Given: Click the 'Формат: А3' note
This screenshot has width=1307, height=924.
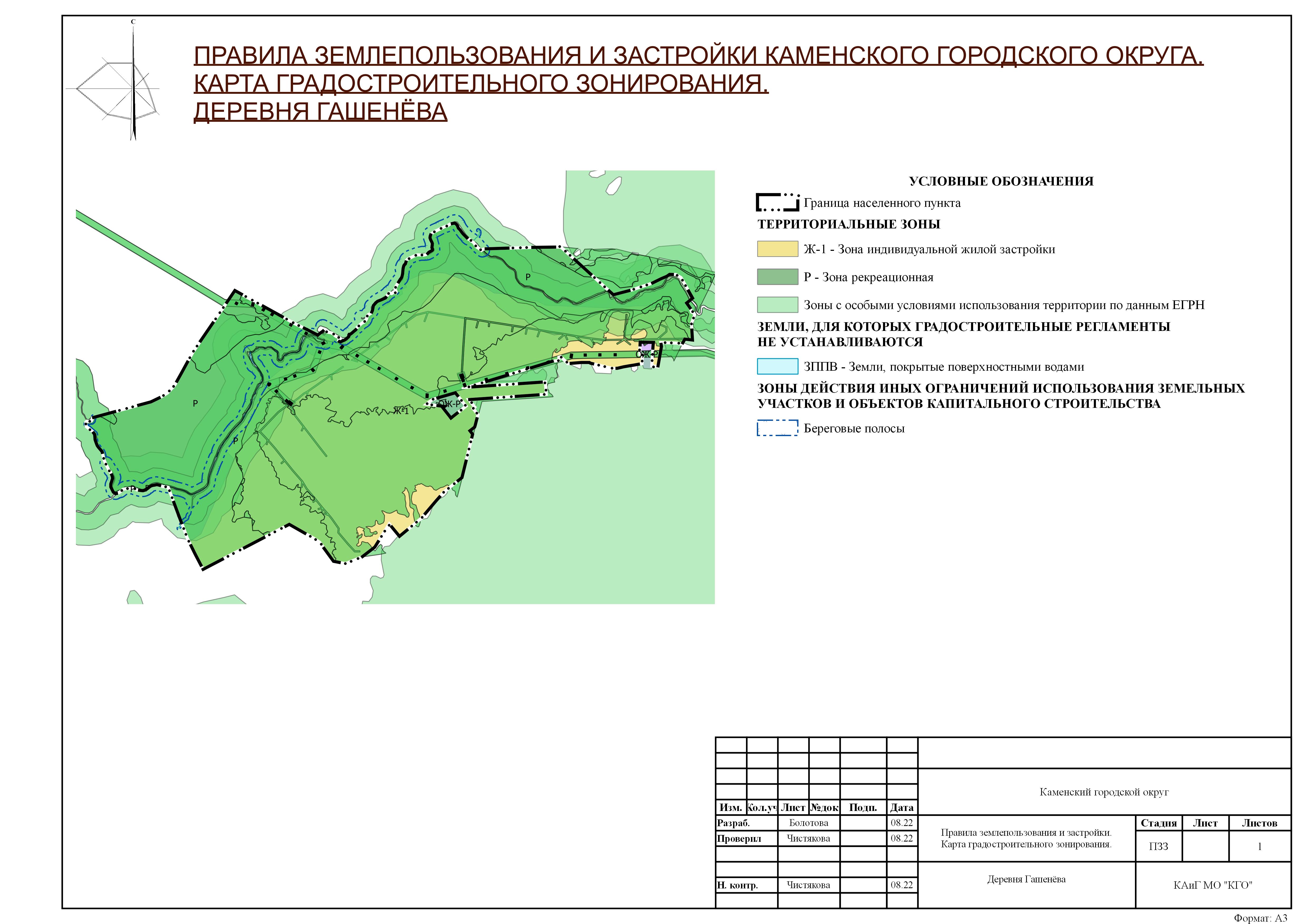Looking at the screenshot, I should pyautogui.click(x=1260, y=918).
